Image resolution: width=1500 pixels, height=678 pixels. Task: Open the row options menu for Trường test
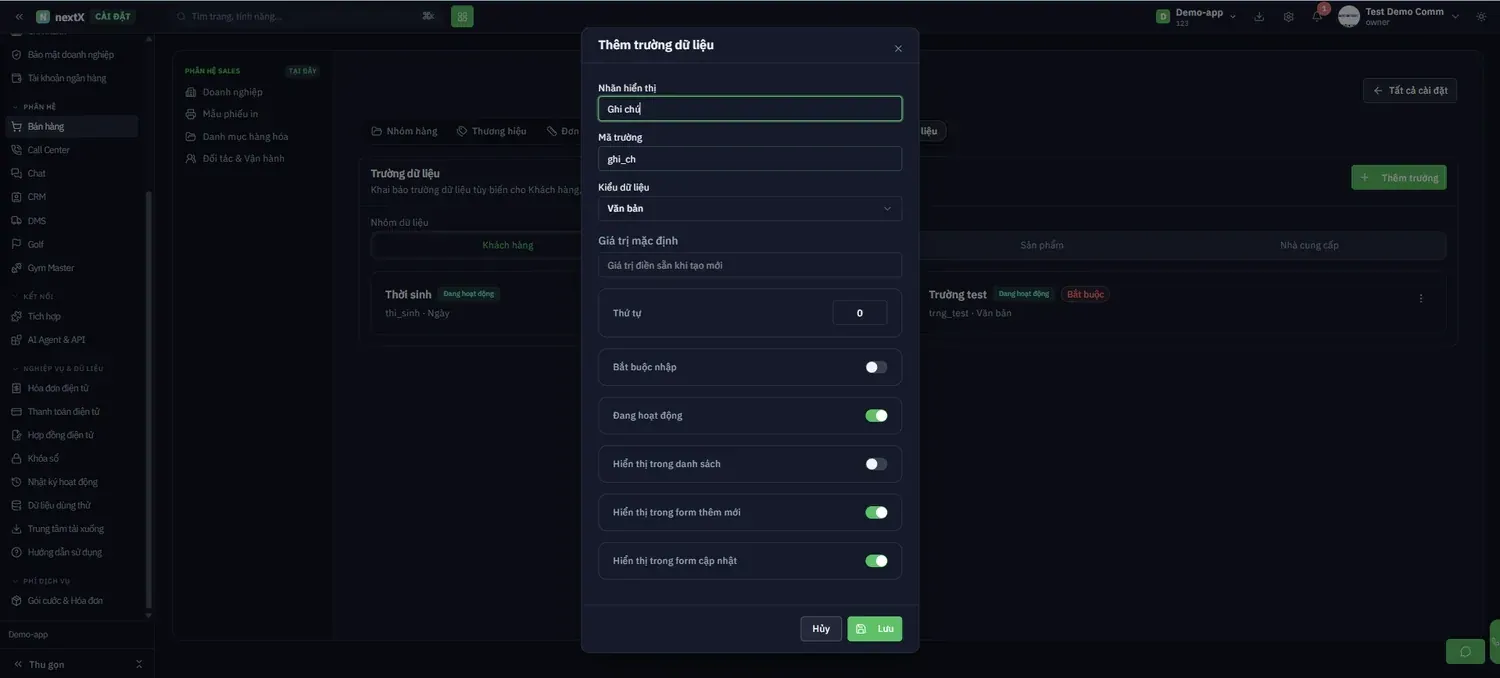pyautogui.click(x=1421, y=298)
